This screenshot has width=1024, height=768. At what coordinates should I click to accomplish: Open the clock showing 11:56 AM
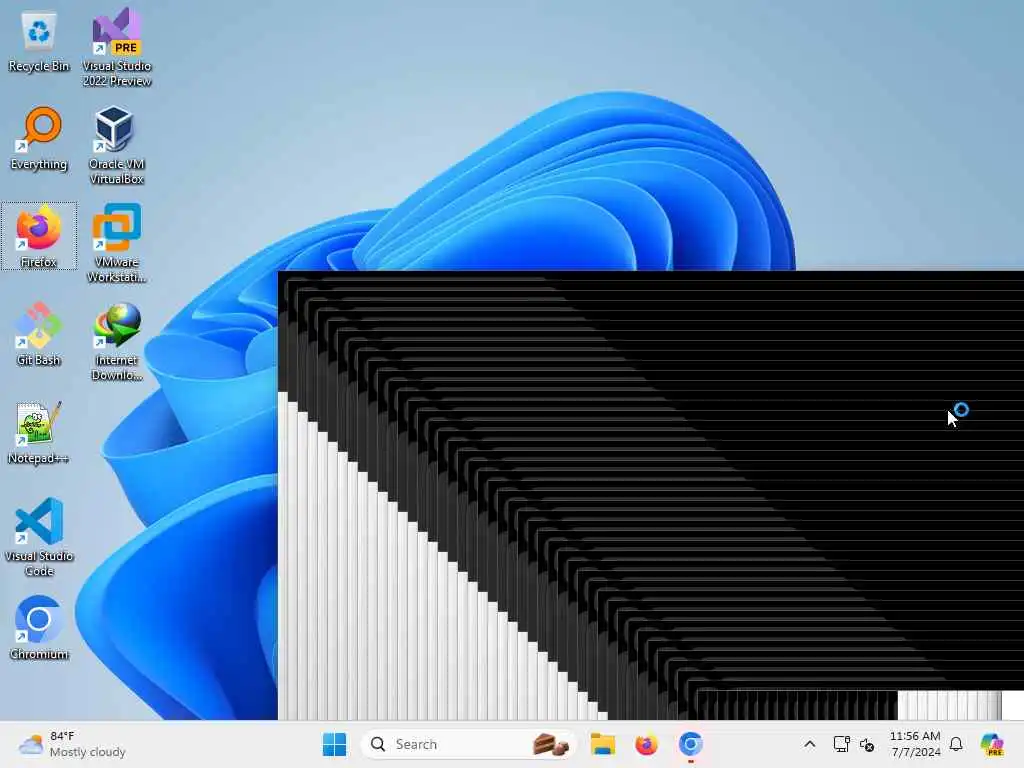(x=915, y=744)
